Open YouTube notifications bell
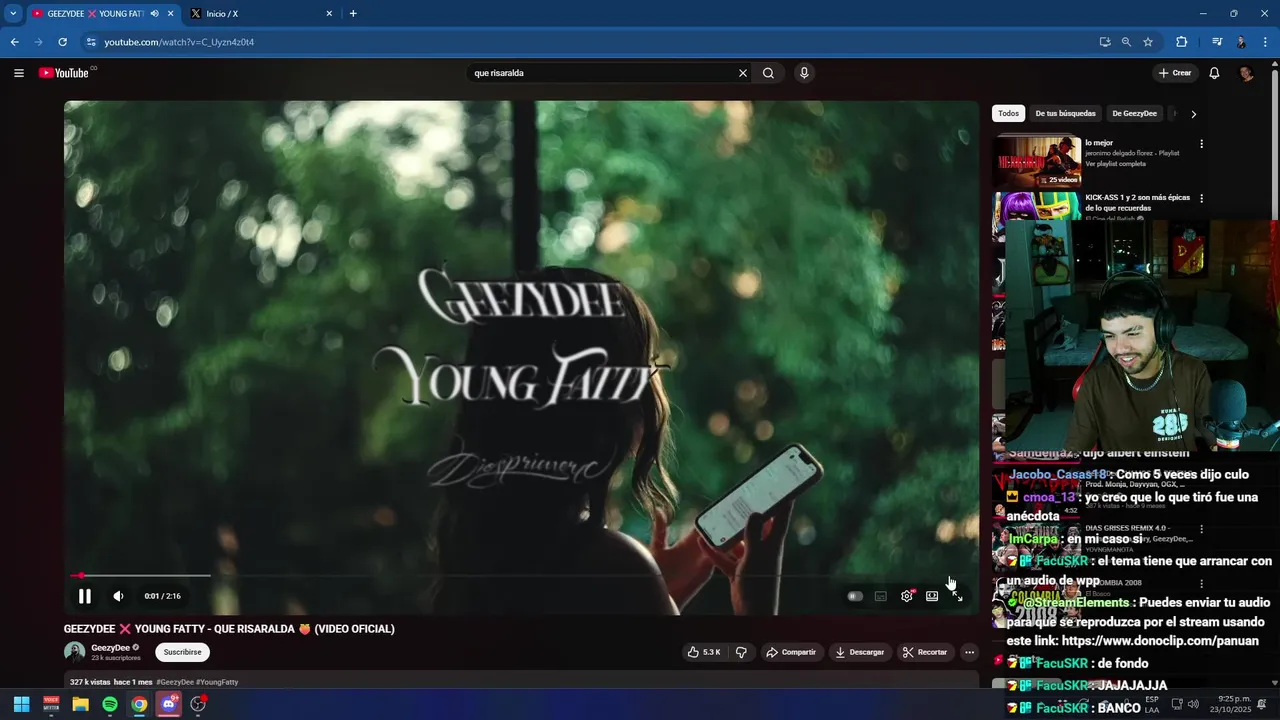 [x=1214, y=73]
